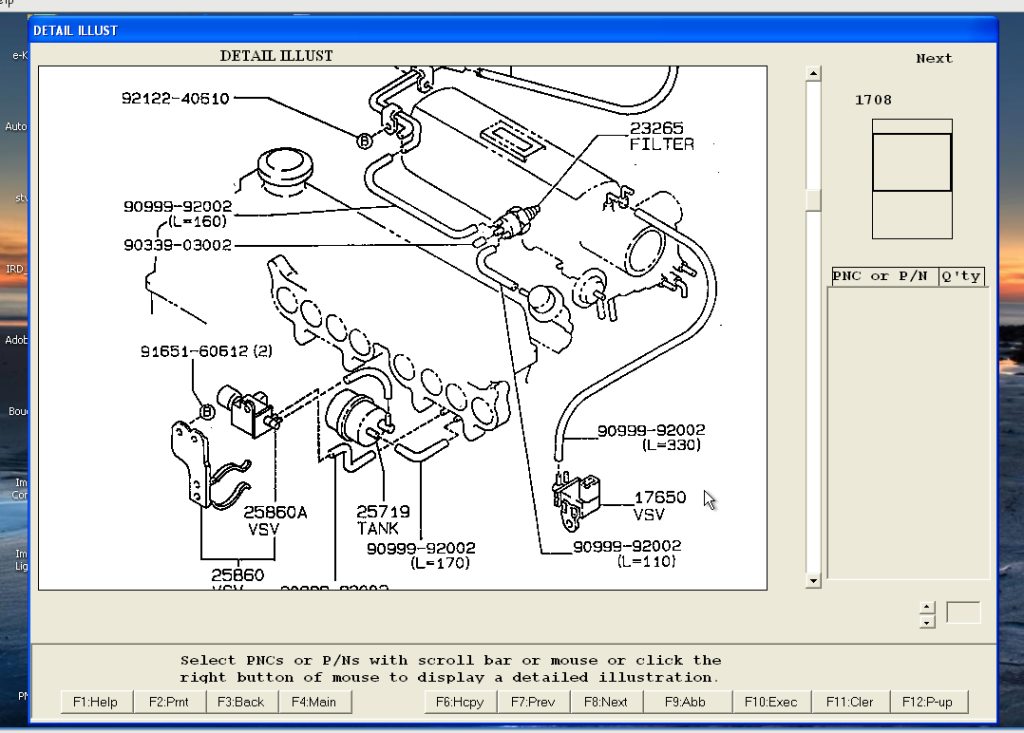Select the 25860A VSV label
The width and height of the screenshot is (1024, 733).
coord(275,521)
